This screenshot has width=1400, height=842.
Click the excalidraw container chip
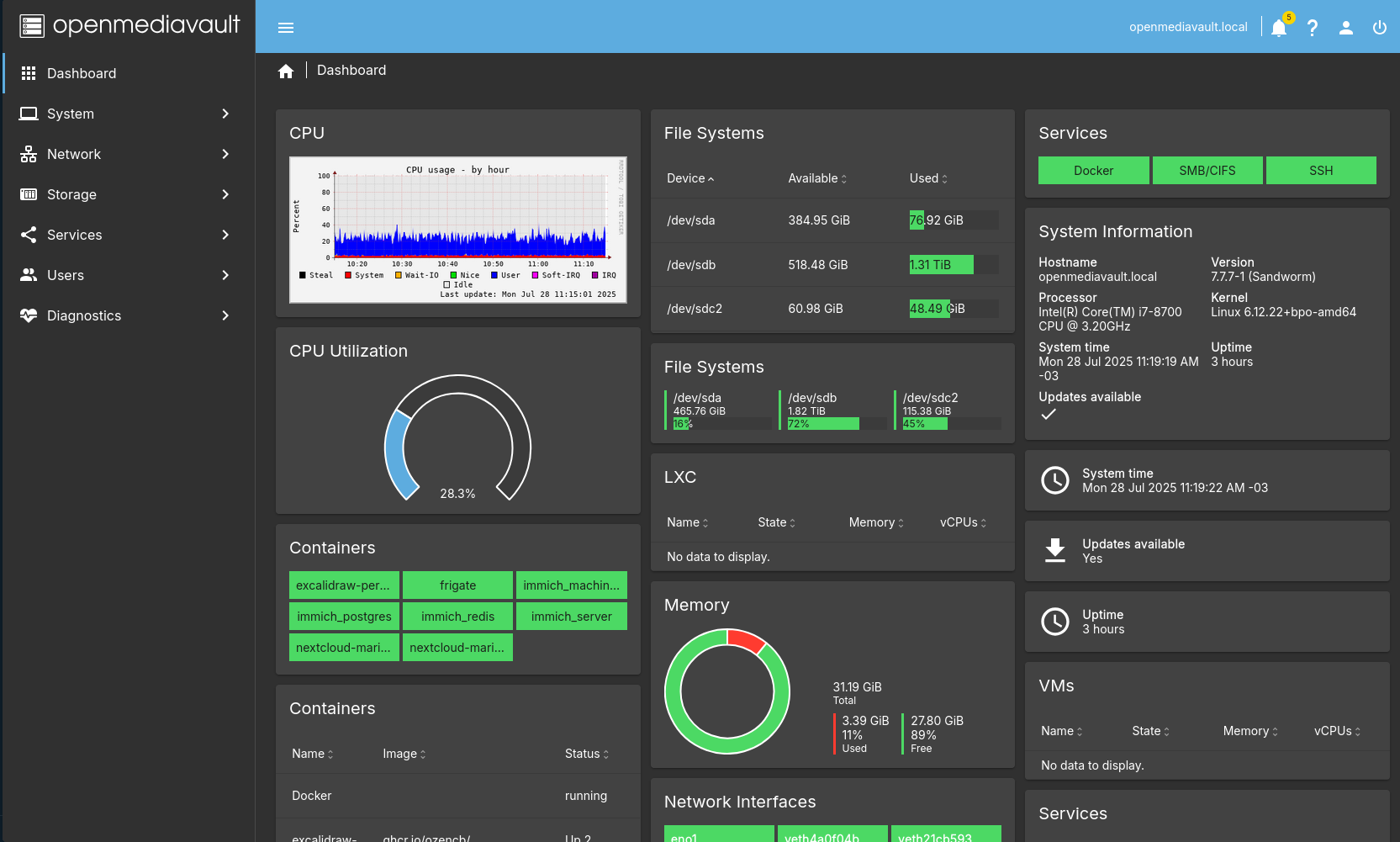344,585
